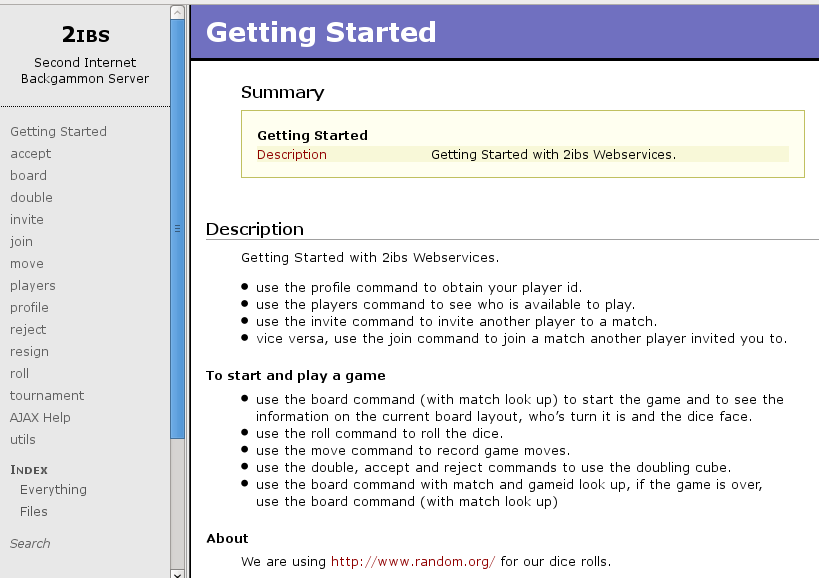The height and width of the screenshot is (578, 819).
Task: View the move command documentation
Action: click(x=27, y=263)
